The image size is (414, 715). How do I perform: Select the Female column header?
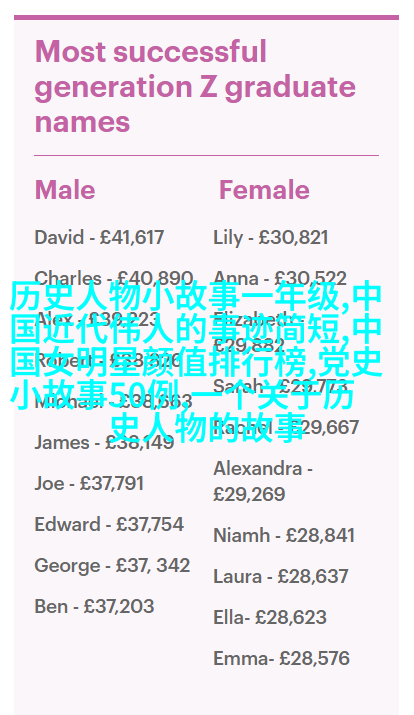264,190
